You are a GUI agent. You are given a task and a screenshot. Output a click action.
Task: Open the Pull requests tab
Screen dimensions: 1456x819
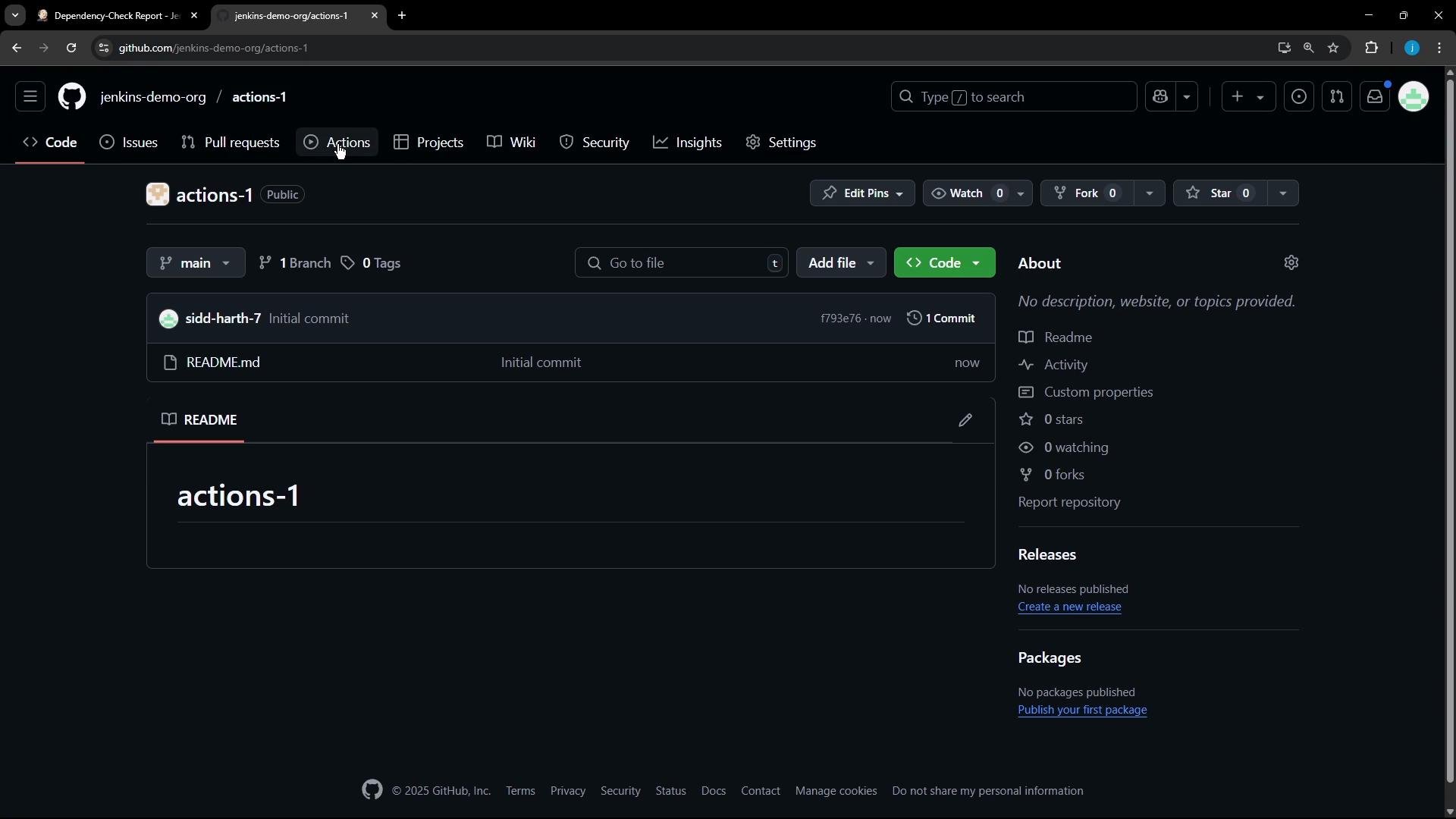coord(231,143)
